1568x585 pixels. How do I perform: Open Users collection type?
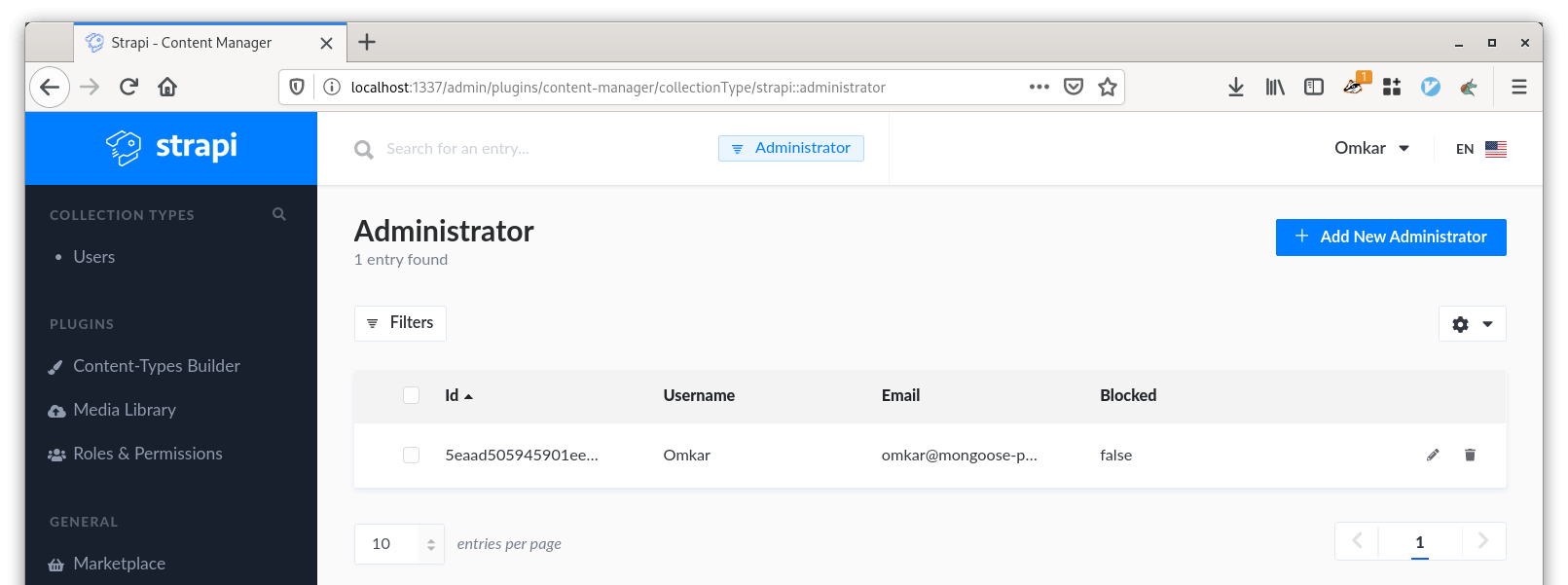(x=94, y=257)
